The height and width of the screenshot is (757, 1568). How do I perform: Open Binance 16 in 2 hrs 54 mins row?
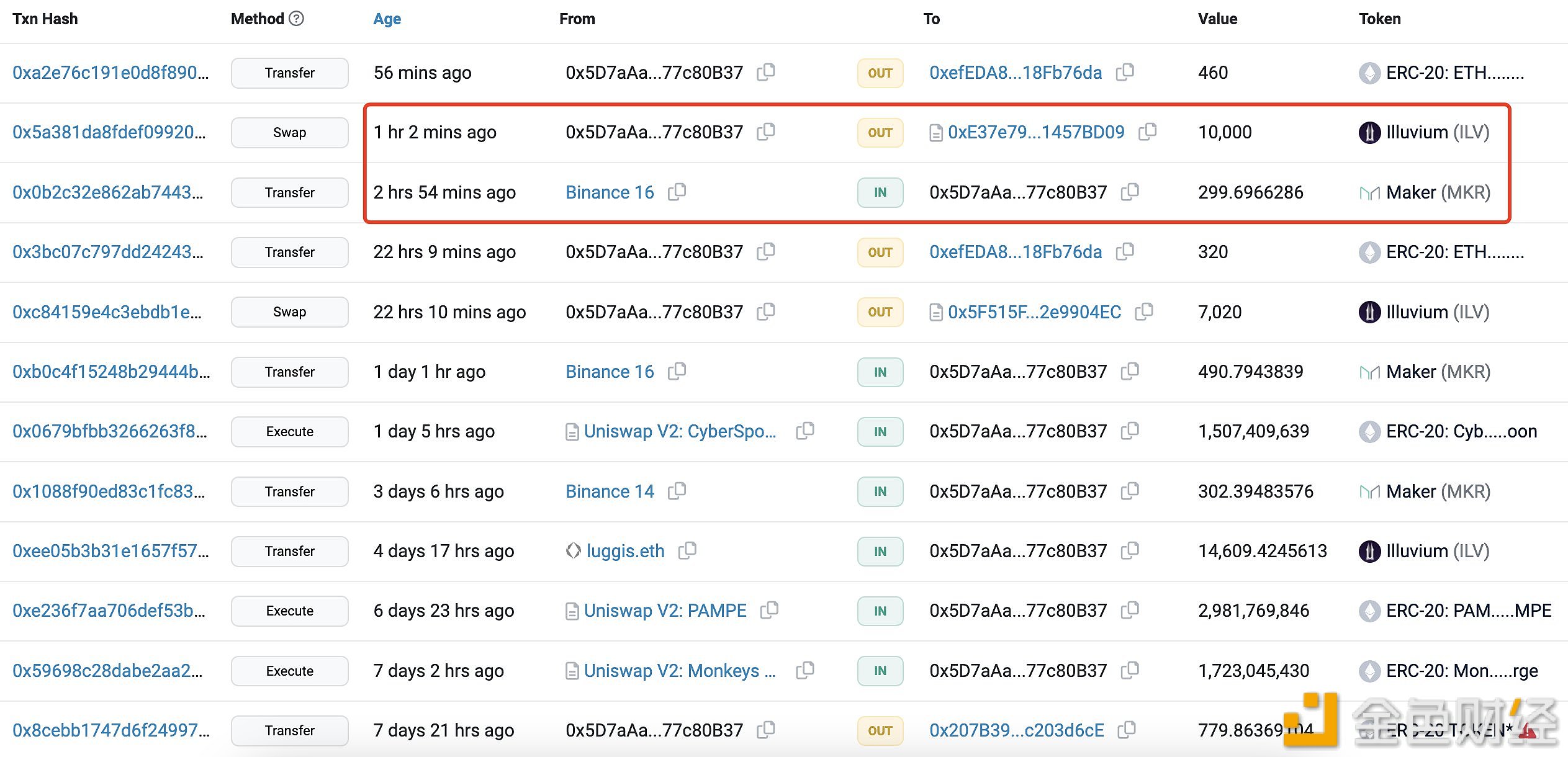610,192
